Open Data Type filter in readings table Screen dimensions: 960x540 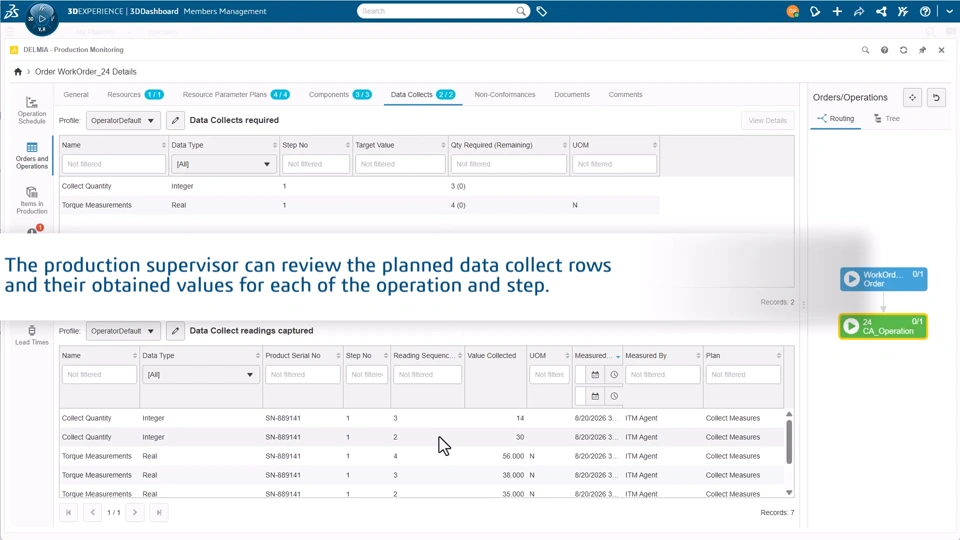point(200,375)
